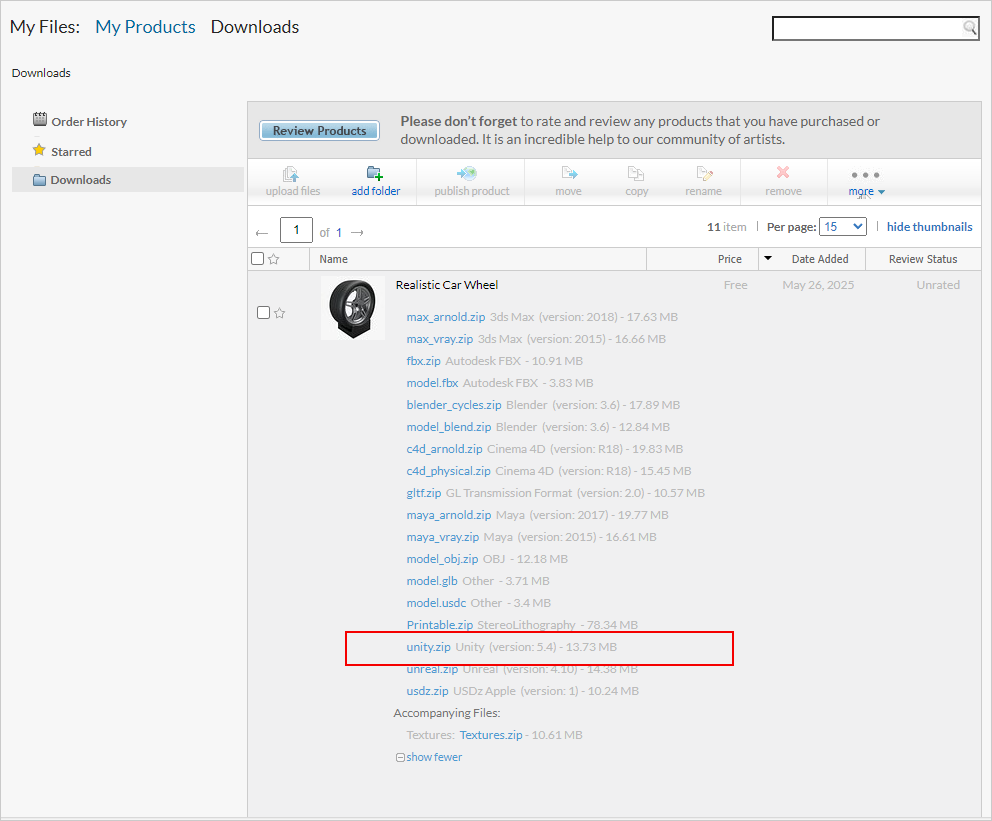Image resolution: width=992 pixels, height=821 pixels.
Task: Click the search magnifier icon
Action: point(969,28)
